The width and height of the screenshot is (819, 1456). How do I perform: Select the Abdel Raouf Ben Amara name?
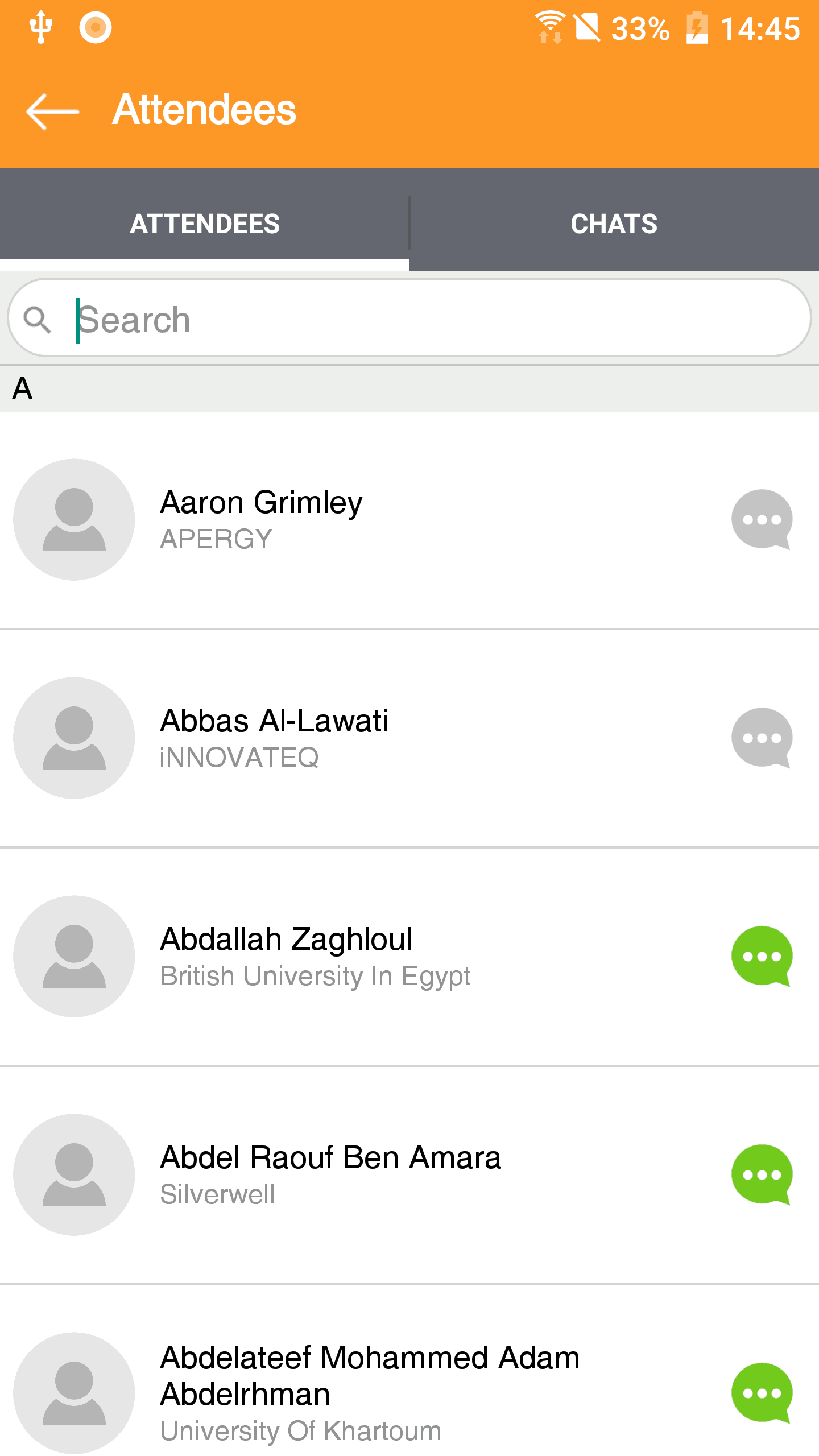330,1157
